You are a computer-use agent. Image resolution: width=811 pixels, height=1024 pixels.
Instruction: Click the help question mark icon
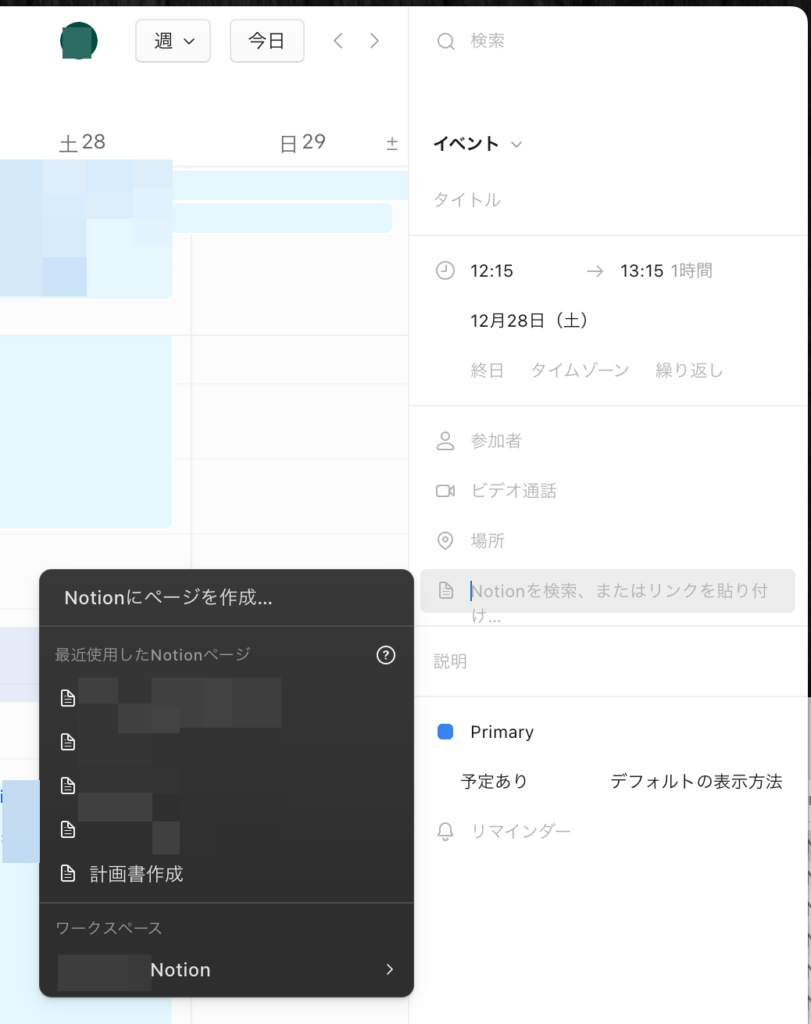[386, 655]
